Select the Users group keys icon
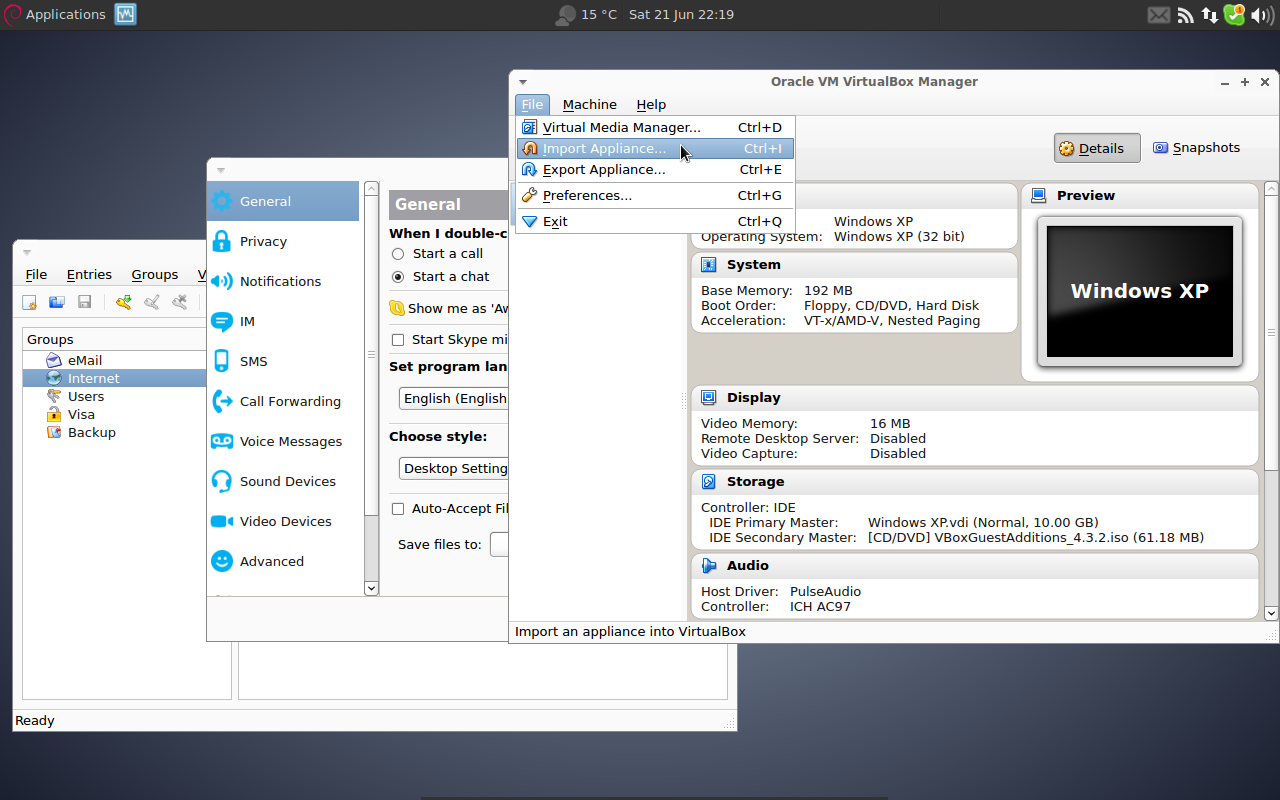This screenshot has height=800, width=1280. 54,396
